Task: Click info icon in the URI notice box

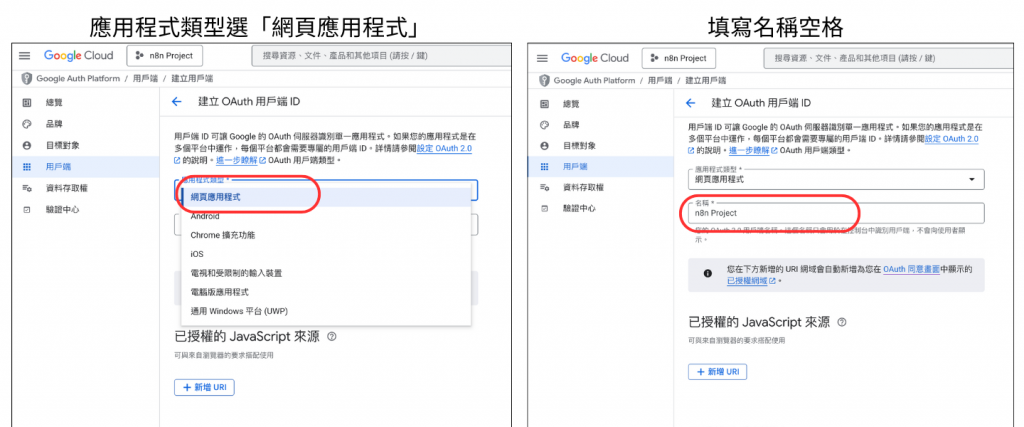Action: coord(707,274)
